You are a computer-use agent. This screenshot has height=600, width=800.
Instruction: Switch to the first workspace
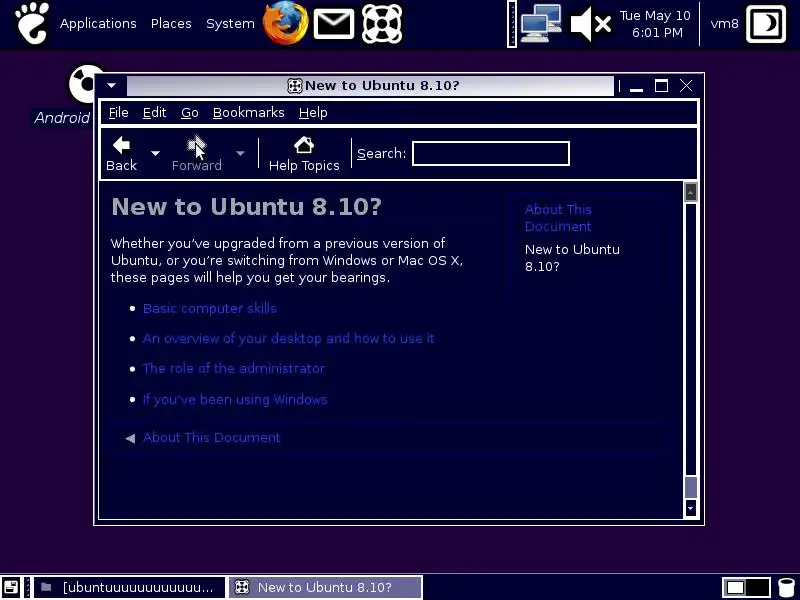click(735, 588)
